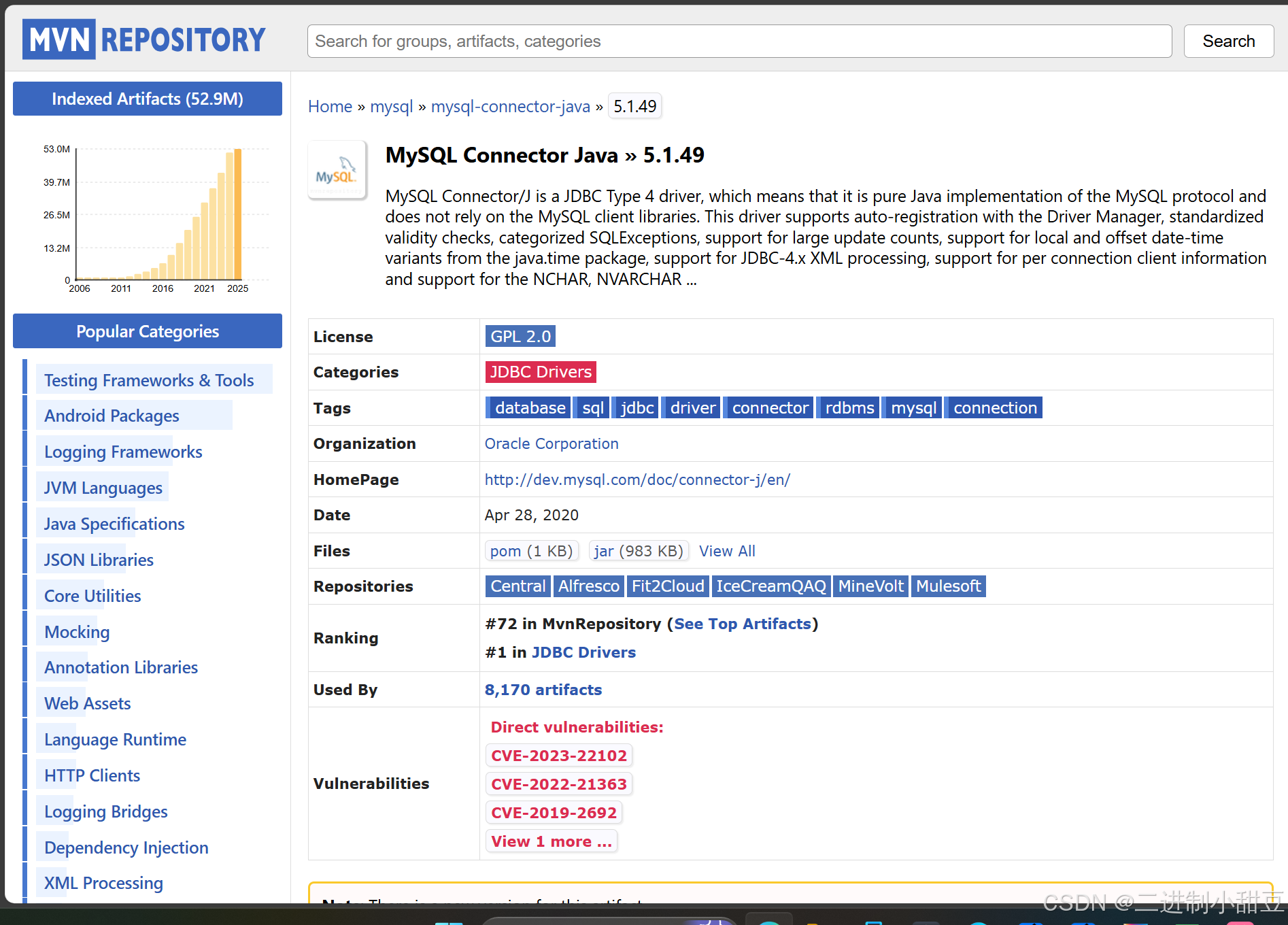Open Testing Frameworks & Tools category
Screen dimensions: 1288x925
point(149,380)
